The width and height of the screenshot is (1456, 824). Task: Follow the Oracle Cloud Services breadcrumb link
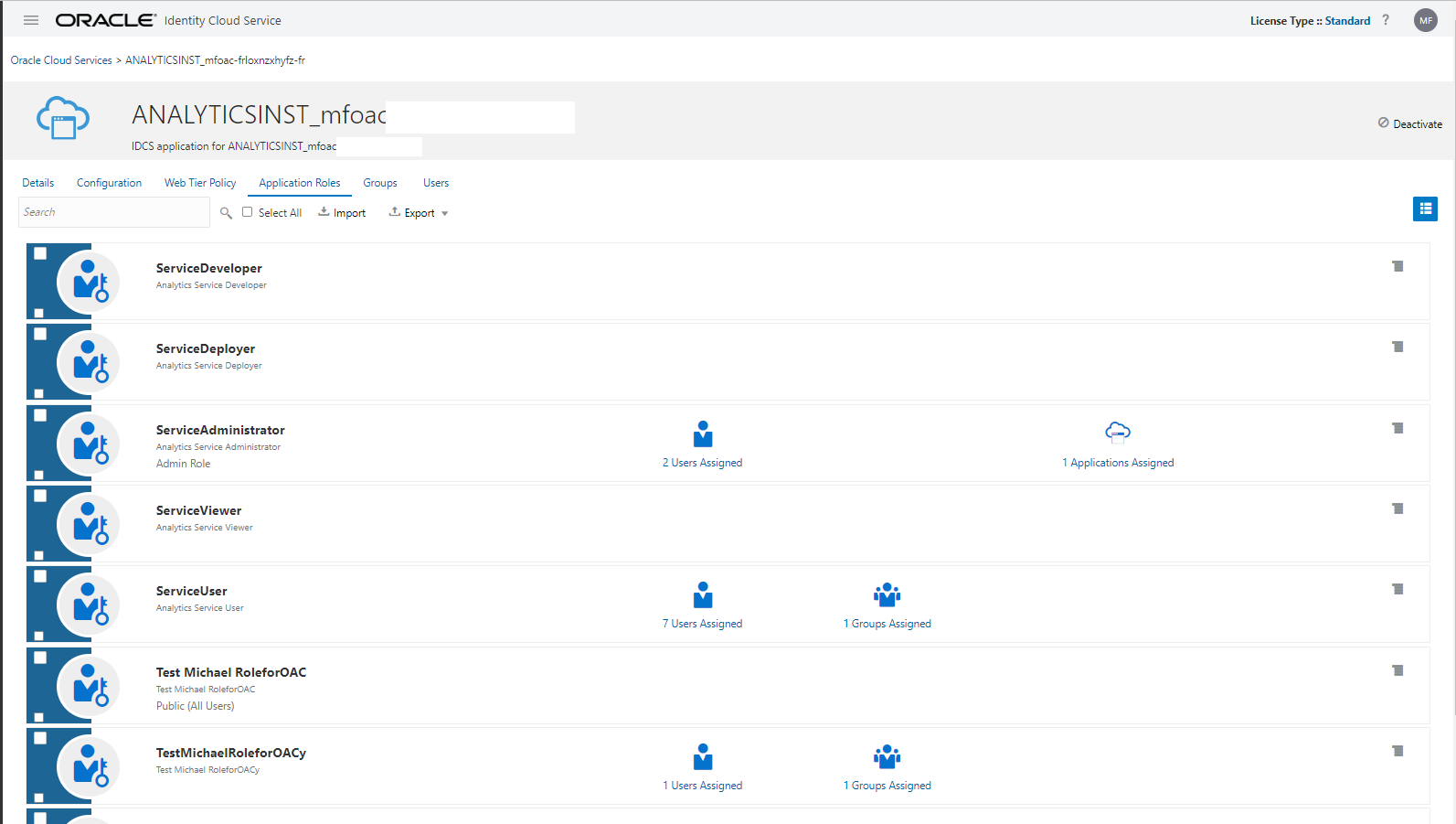61,60
